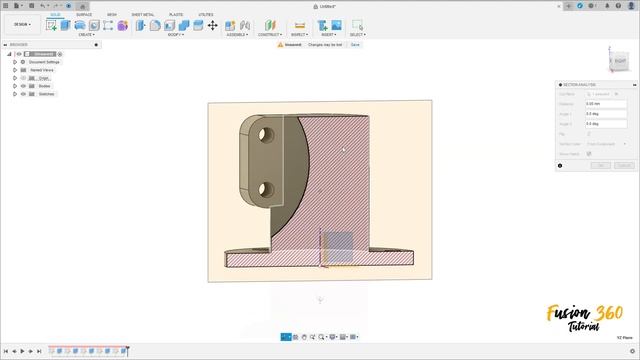The image size is (640, 360).
Task: Switch to the Plastic tab
Action: point(176,15)
